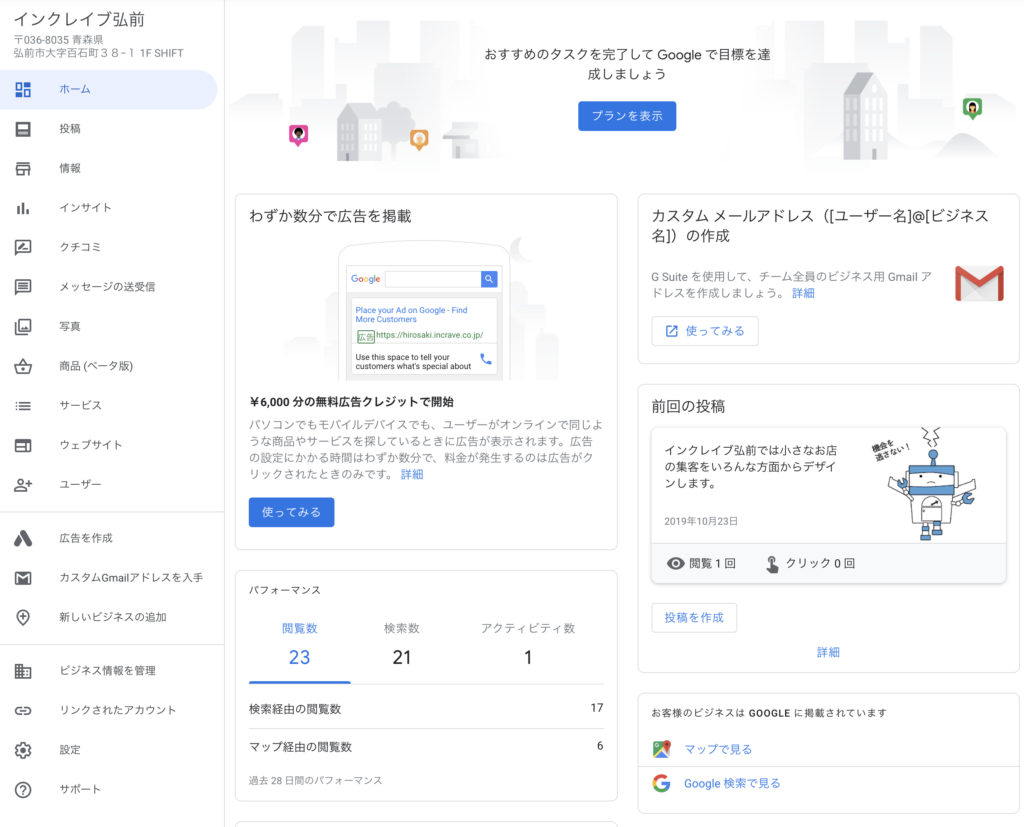Screen dimensions: 1024x827
Task: Click the eye icon next to 閲覧 1 回
Action: click(675, 564)
